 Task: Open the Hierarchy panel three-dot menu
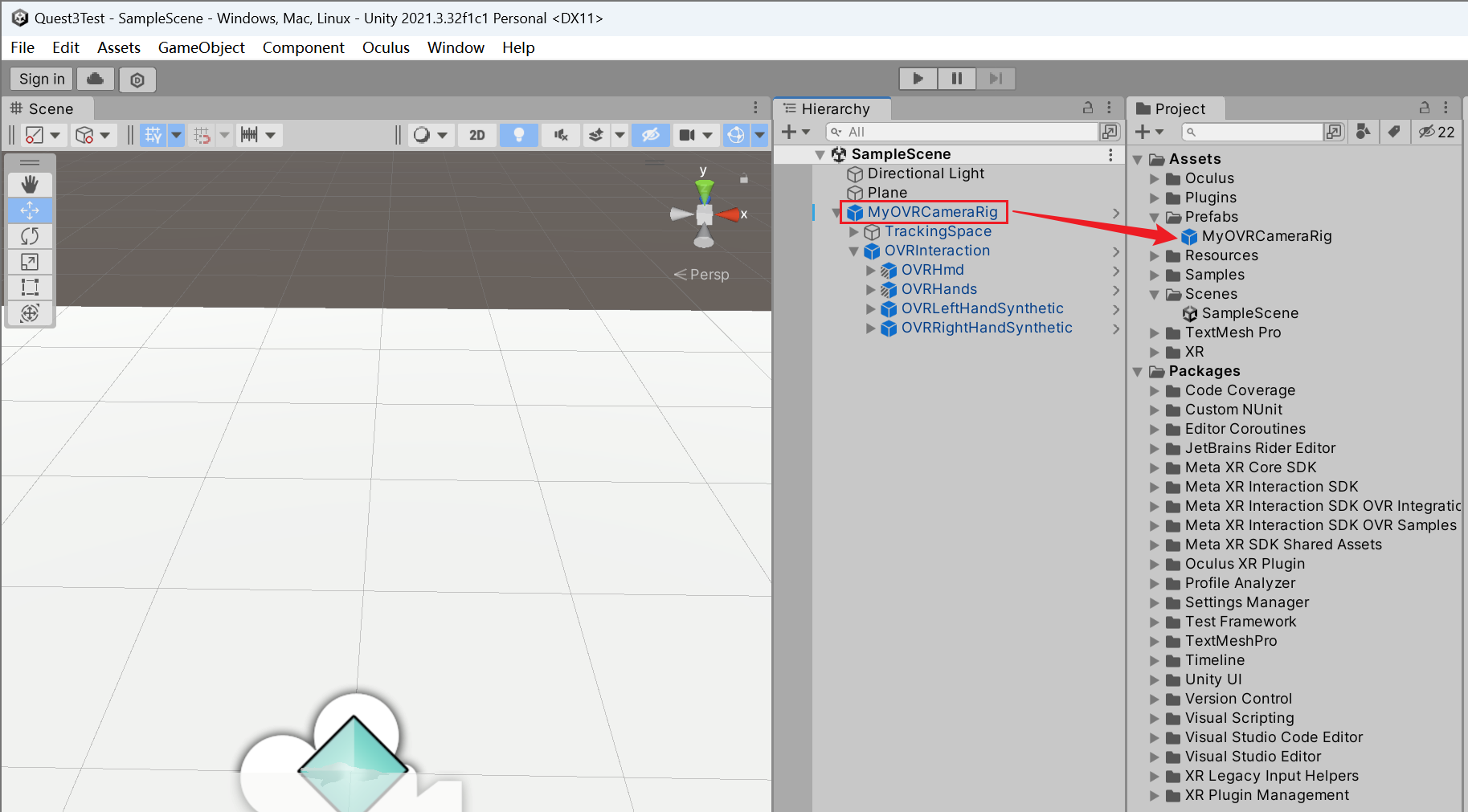1109,108
